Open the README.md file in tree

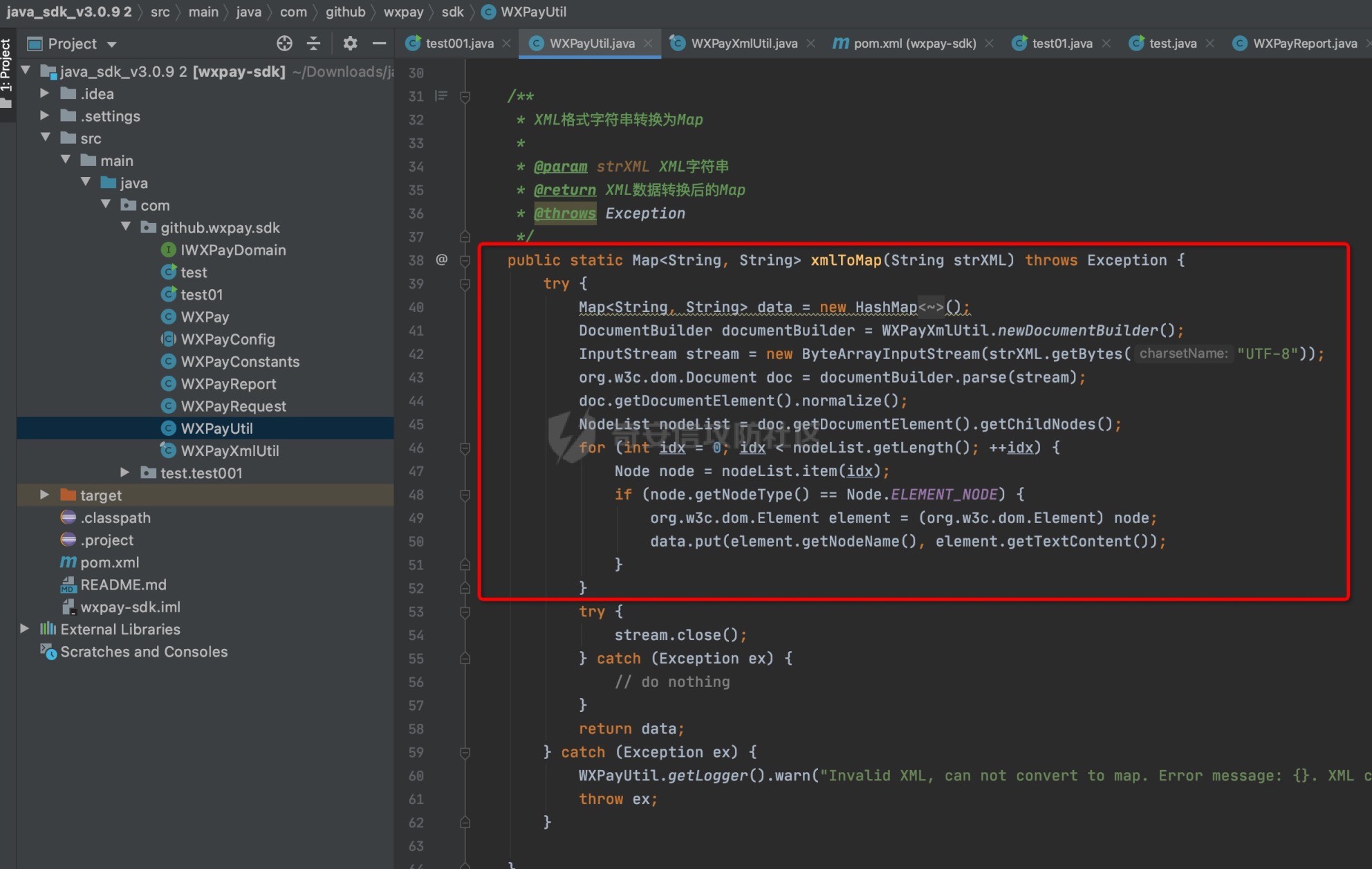click(x=123, y=585)
